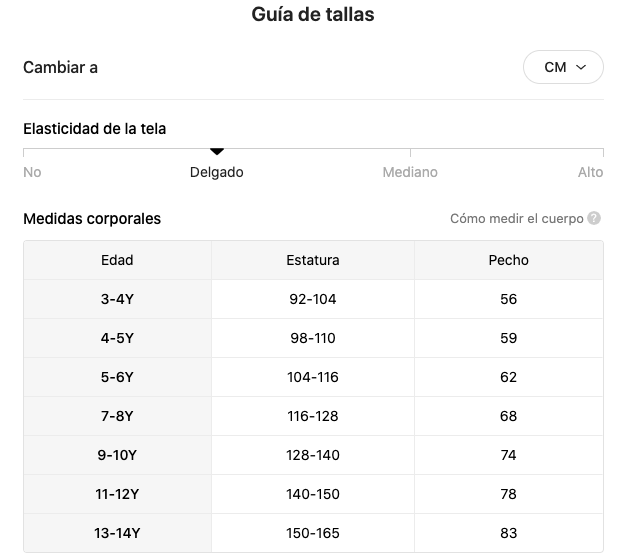Select the 9-10Y size row

tap(313, 455)
